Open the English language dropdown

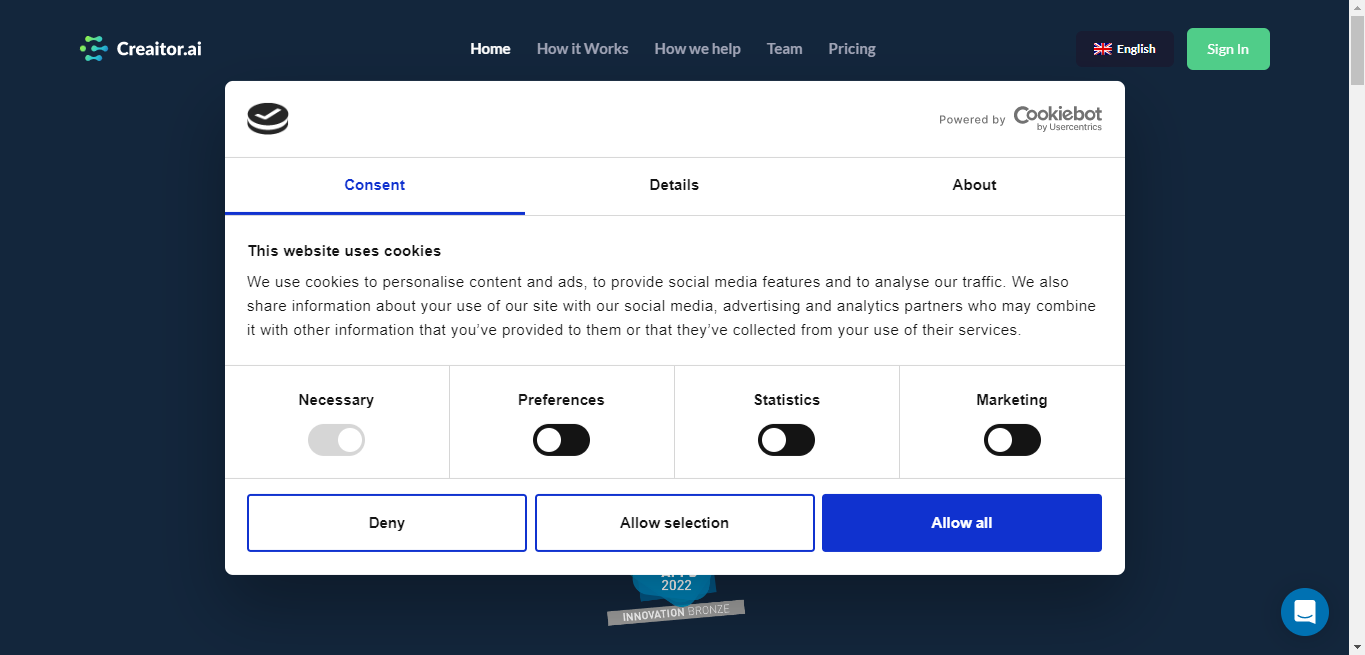point(1125,49)
